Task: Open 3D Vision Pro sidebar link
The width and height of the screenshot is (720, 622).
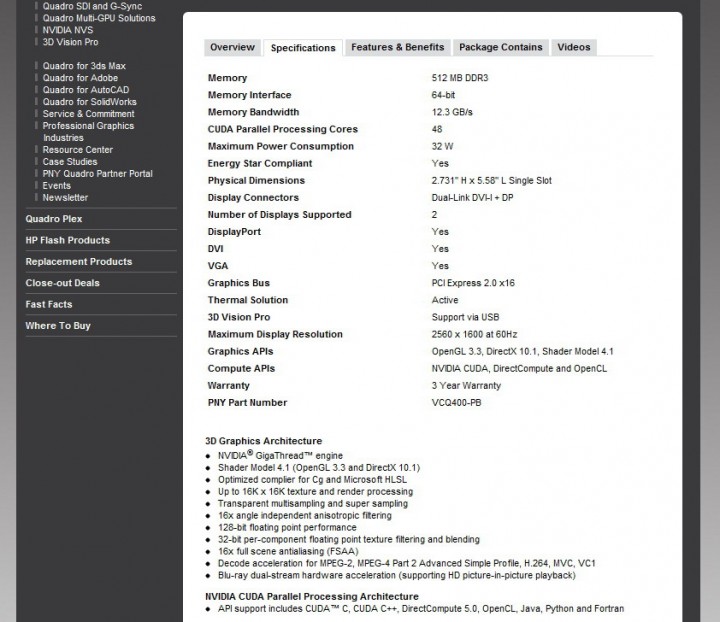Action: tap(70, 42)
